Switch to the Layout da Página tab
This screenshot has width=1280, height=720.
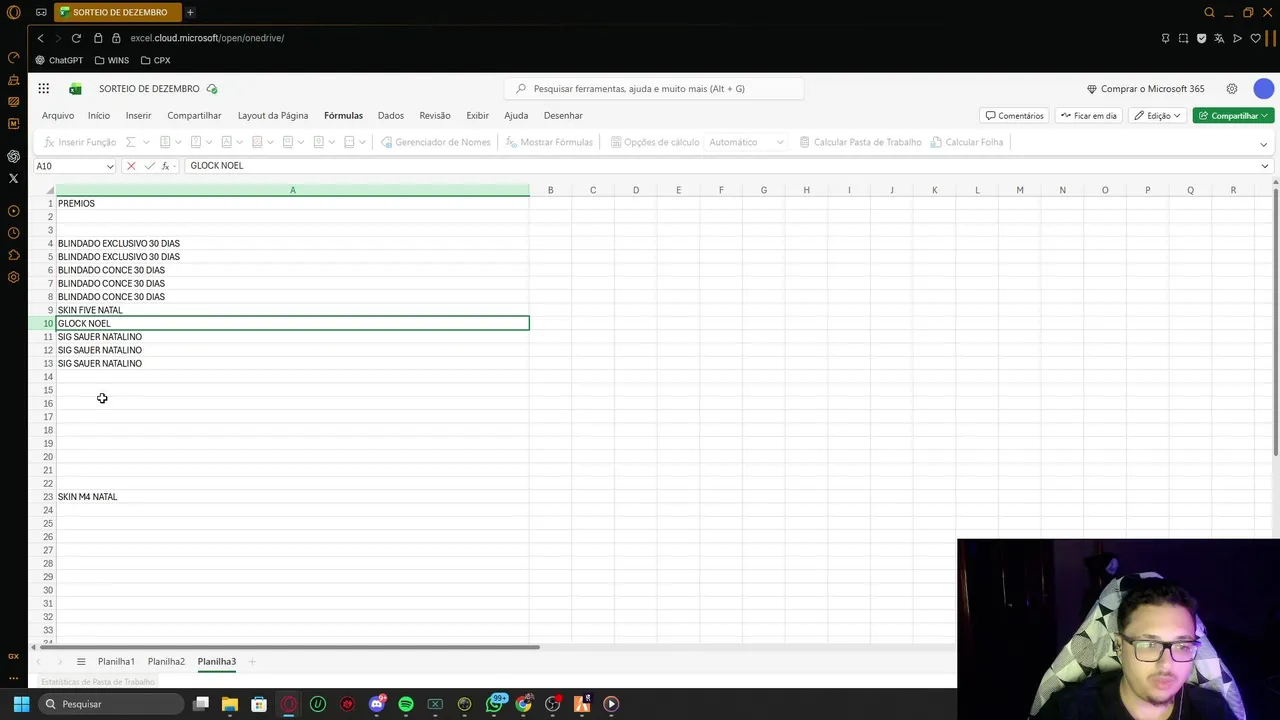pos(273,116)
